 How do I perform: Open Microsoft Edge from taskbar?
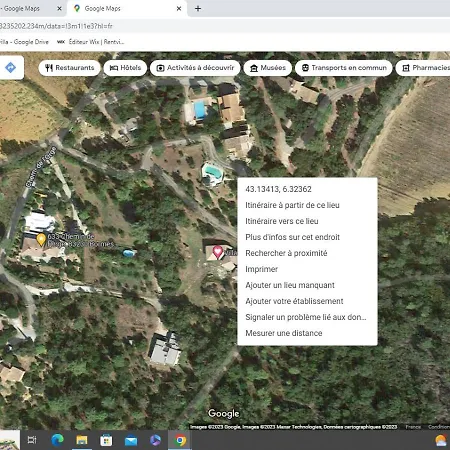[57, 440]
